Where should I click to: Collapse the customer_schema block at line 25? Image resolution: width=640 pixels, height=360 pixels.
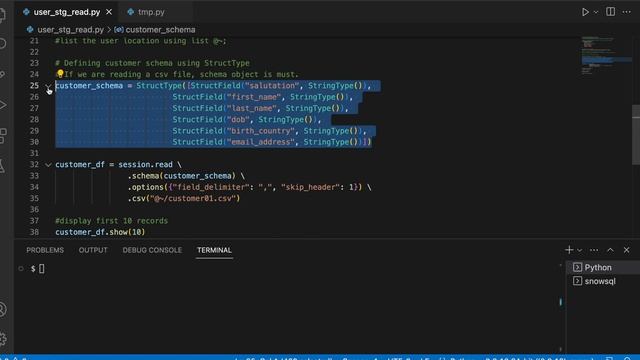click(48, 86)
